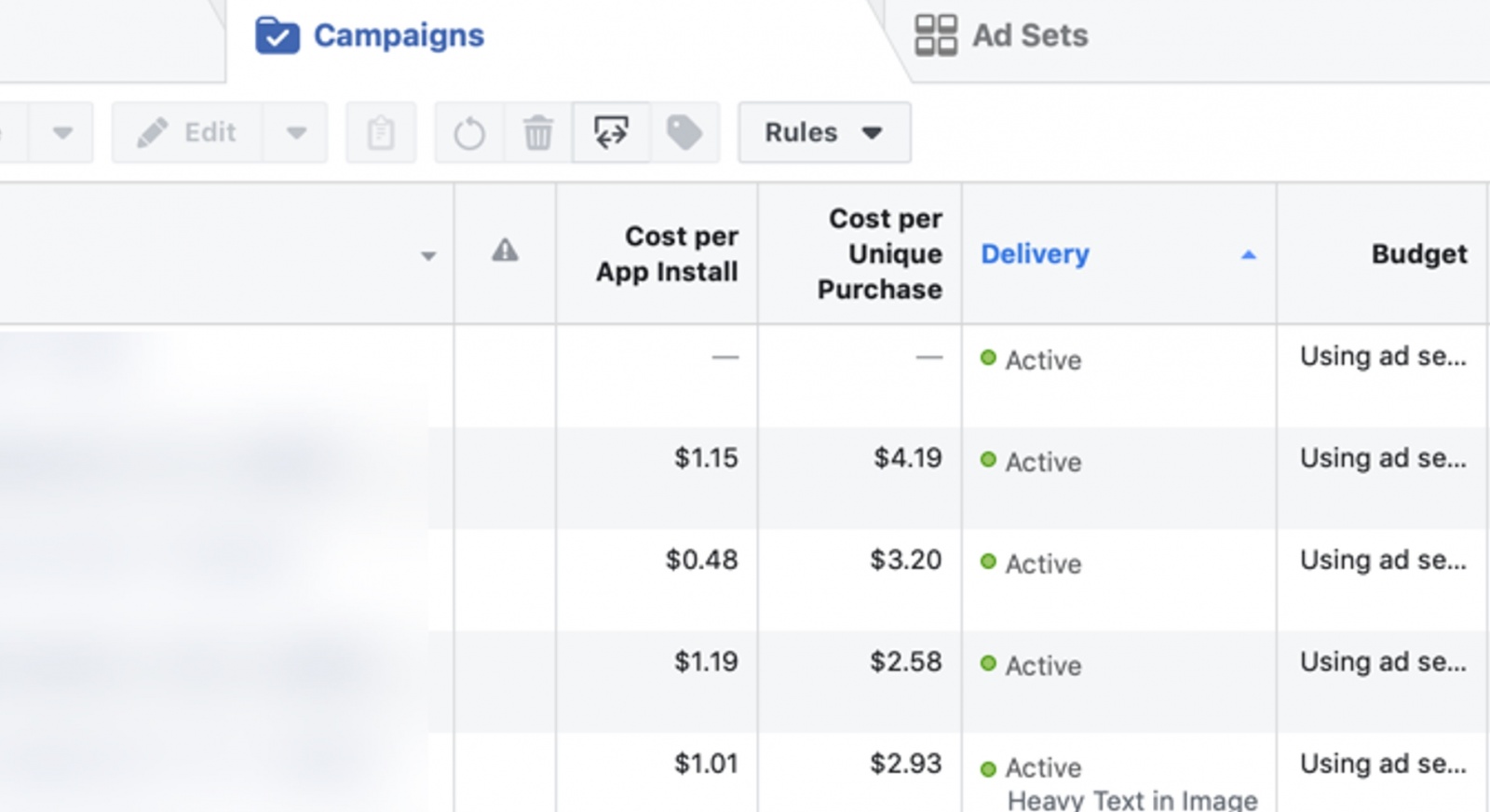Click the Cost per Unique Purchase header
This screenshot has width=1490, height=812.
pyautogui.click(x=880, y=254)
